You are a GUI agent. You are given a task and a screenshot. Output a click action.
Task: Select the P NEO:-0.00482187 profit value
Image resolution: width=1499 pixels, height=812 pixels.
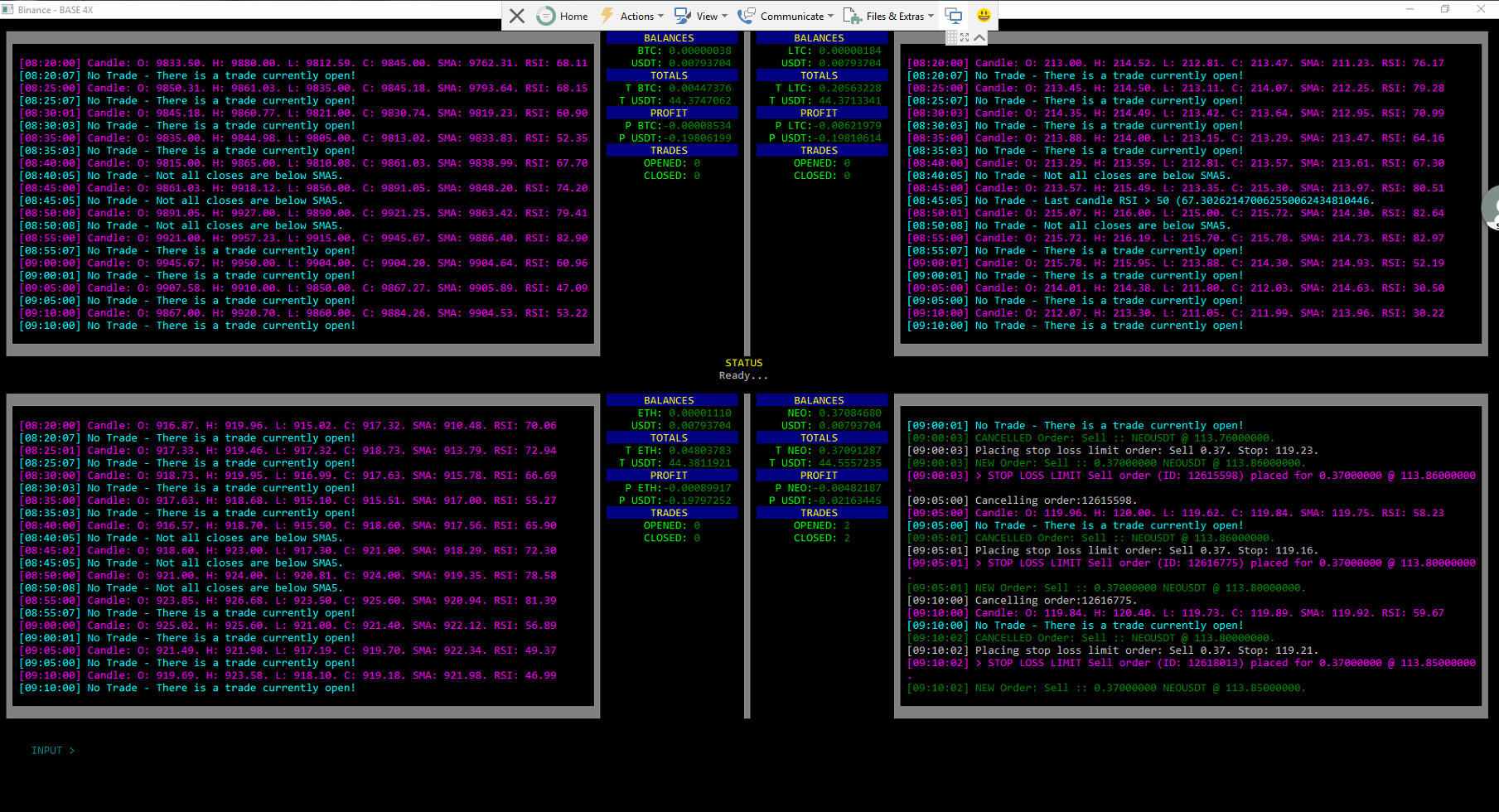pos(828,488)
